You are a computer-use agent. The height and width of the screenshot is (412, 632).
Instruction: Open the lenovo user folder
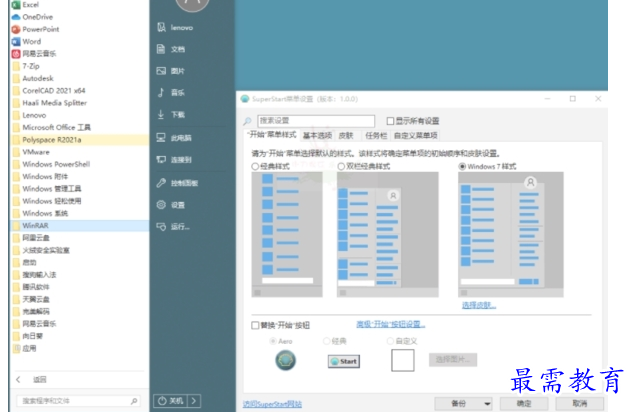pos(175,27)
